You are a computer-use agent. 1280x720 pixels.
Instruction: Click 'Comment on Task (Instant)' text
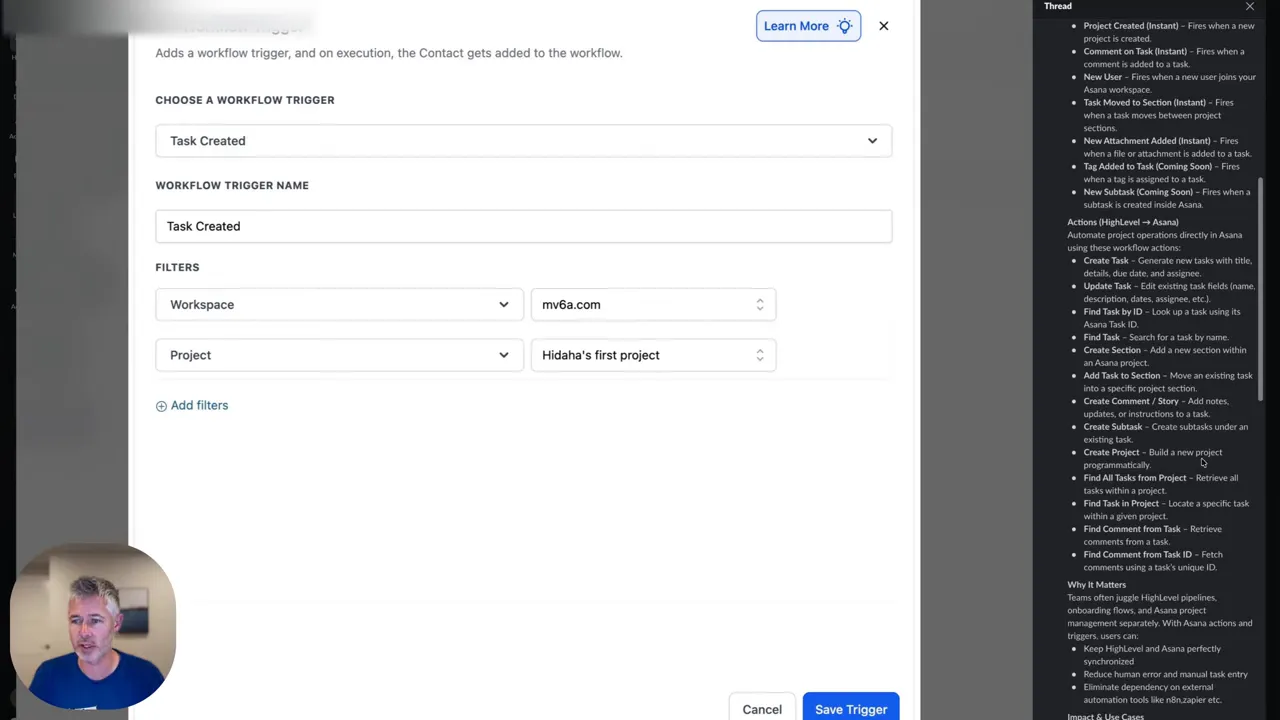1135,51
